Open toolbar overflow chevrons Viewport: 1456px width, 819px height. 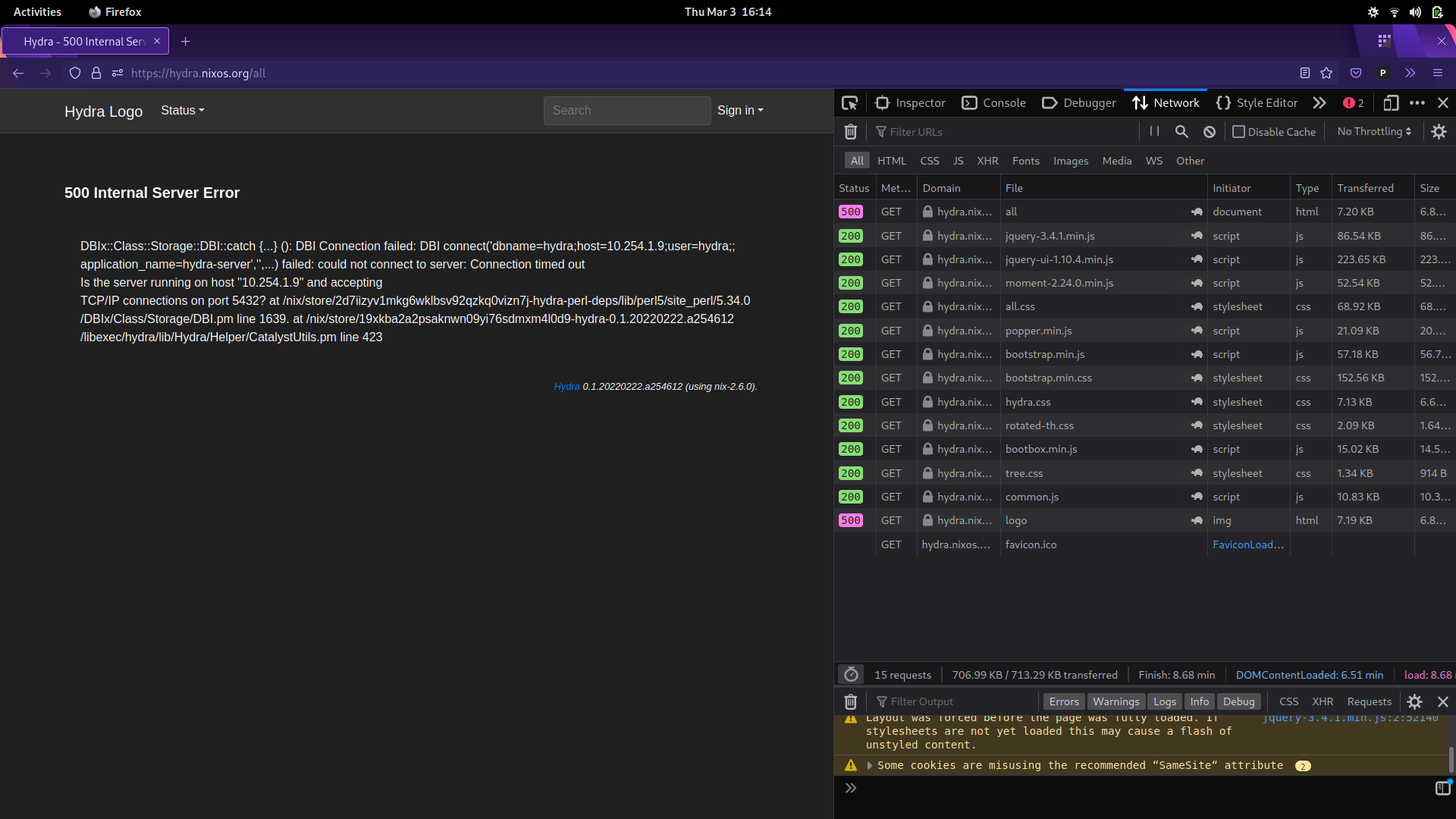[1410, 74]
